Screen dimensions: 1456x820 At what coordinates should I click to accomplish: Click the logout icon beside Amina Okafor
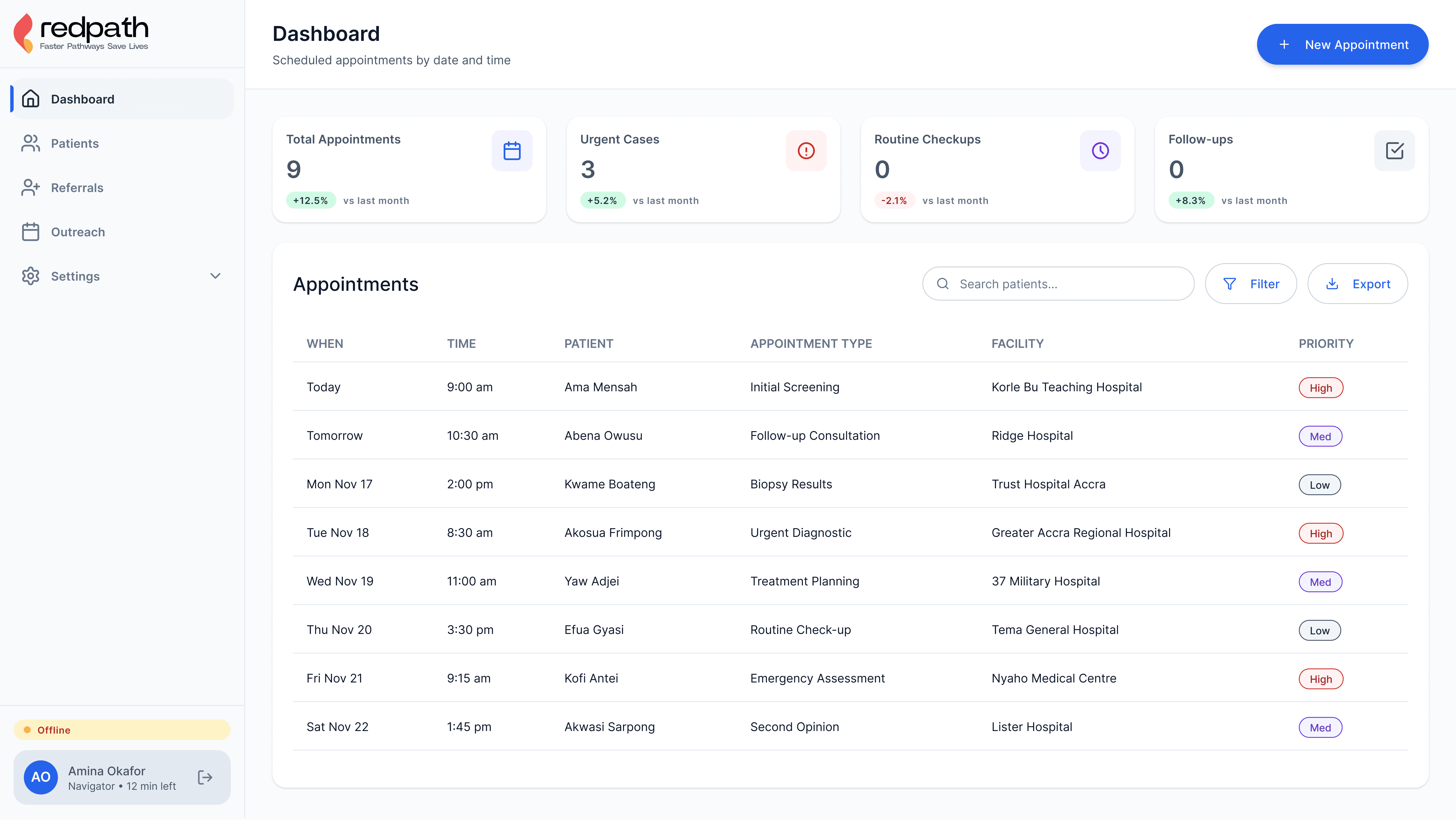205,778
